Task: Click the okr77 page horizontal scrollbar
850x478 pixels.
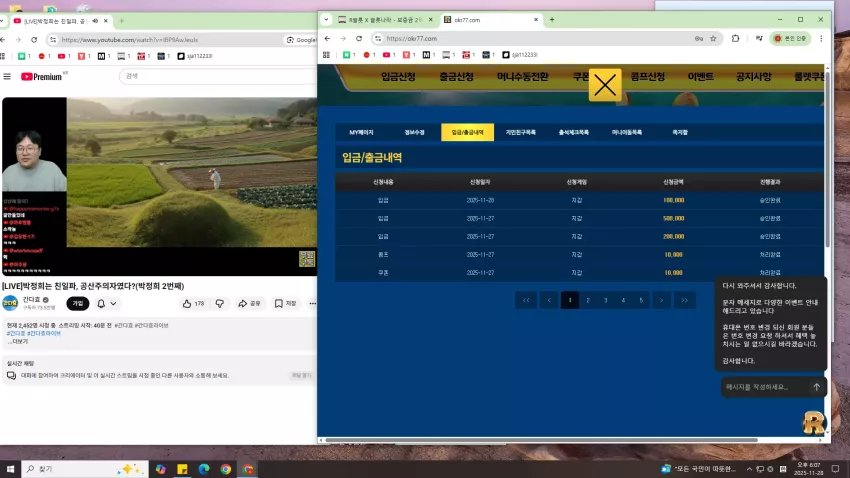Action: click(541, 440)
